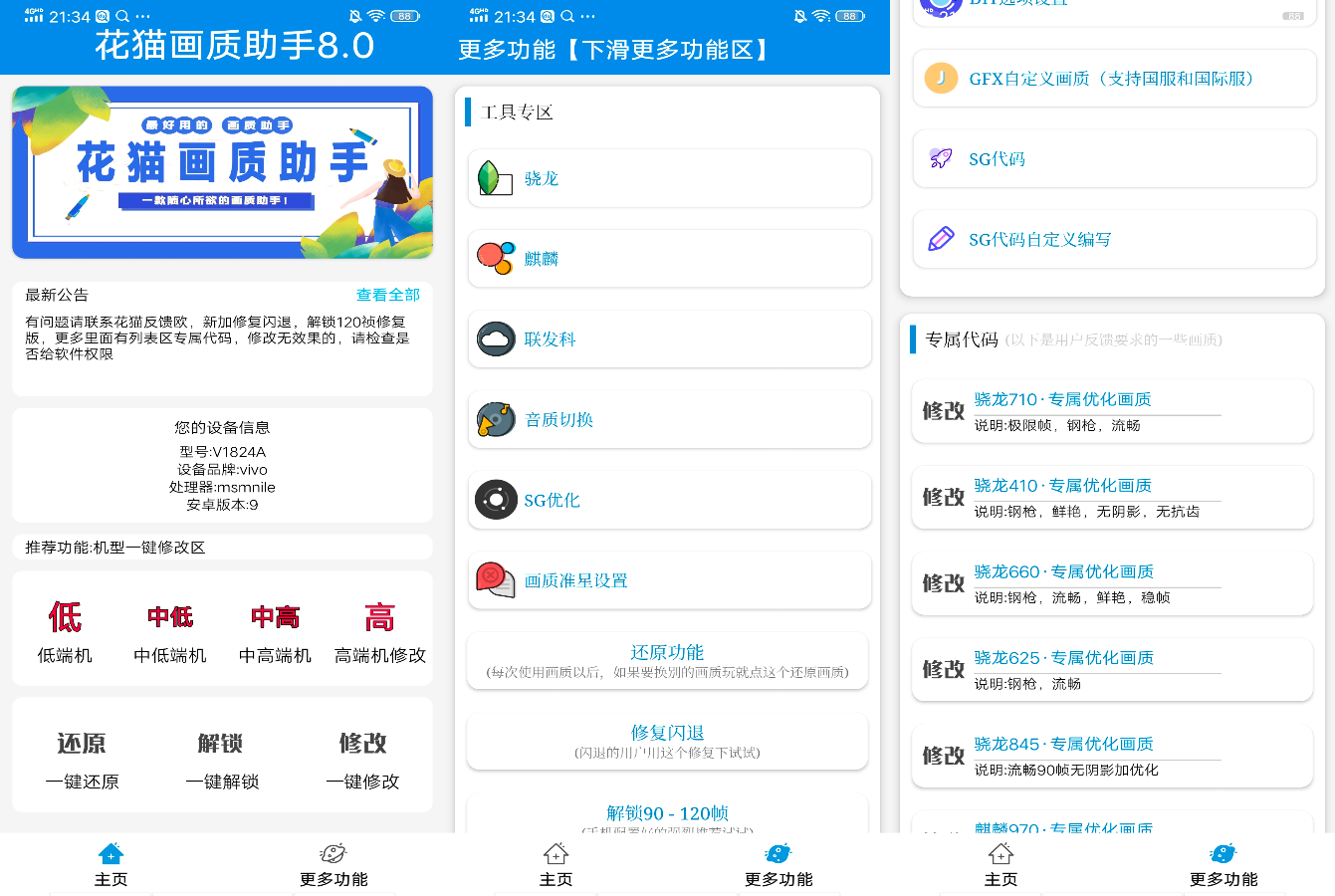The height and width of the screenshot is (896, 1335).
Task: Tap the 修复闪退 button
Action: click(667, 742)
